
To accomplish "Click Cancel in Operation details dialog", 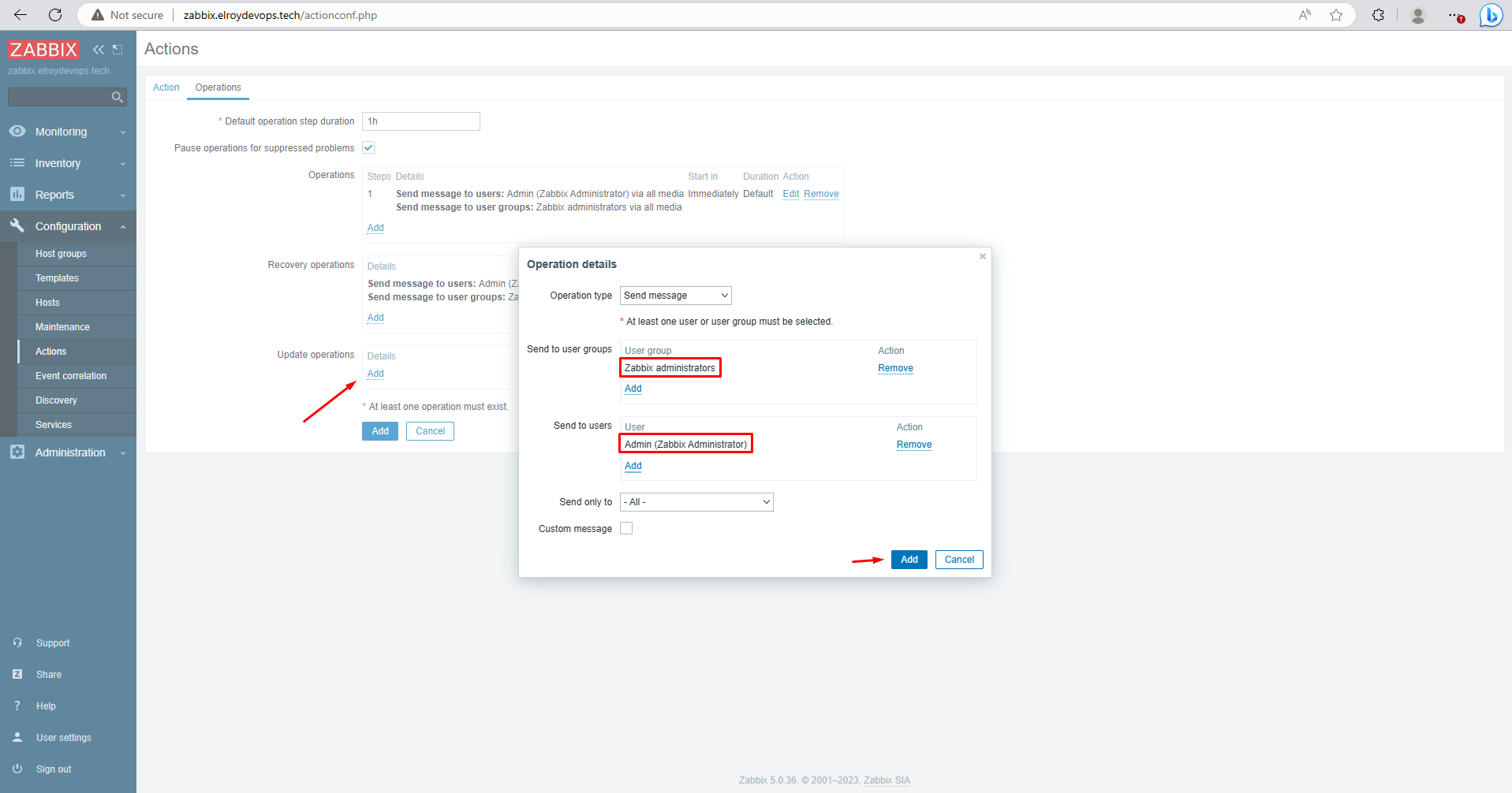I will (x=959, y=560).
